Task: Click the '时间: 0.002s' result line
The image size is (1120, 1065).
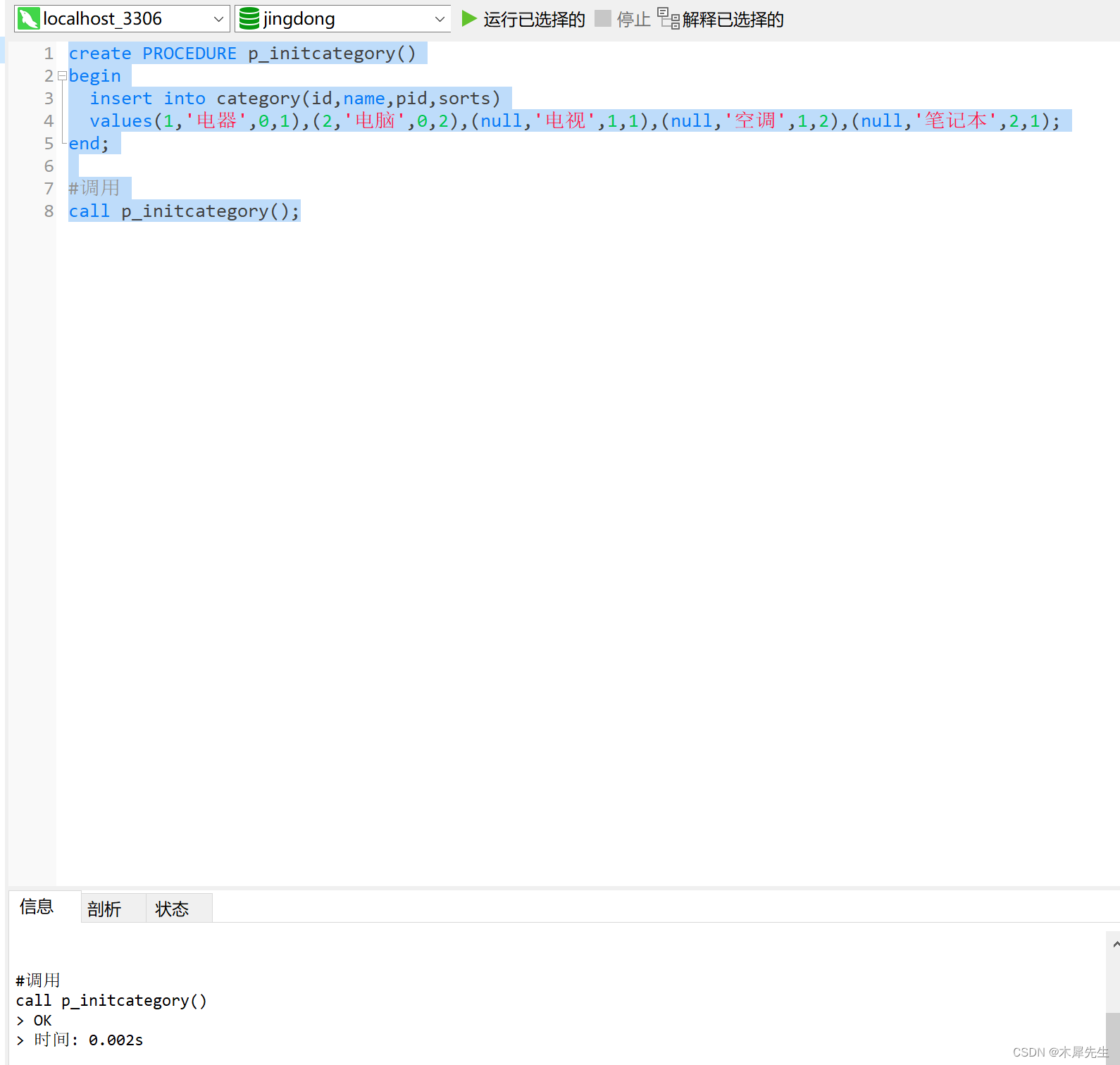Action: (x=88, y=1040)
